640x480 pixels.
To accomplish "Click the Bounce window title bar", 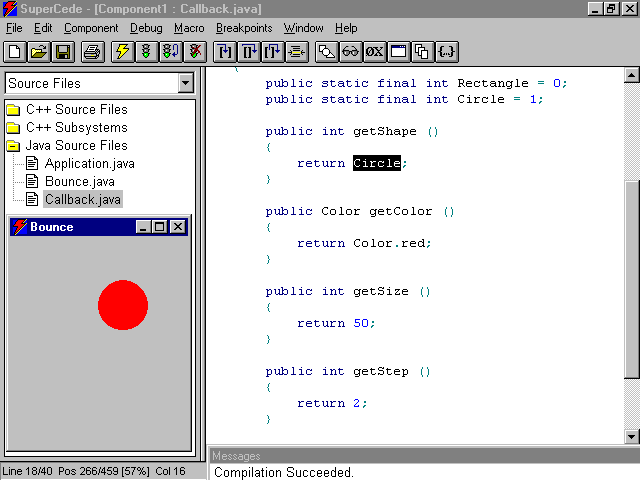I will pyautogui.click(x=99, y=227).
